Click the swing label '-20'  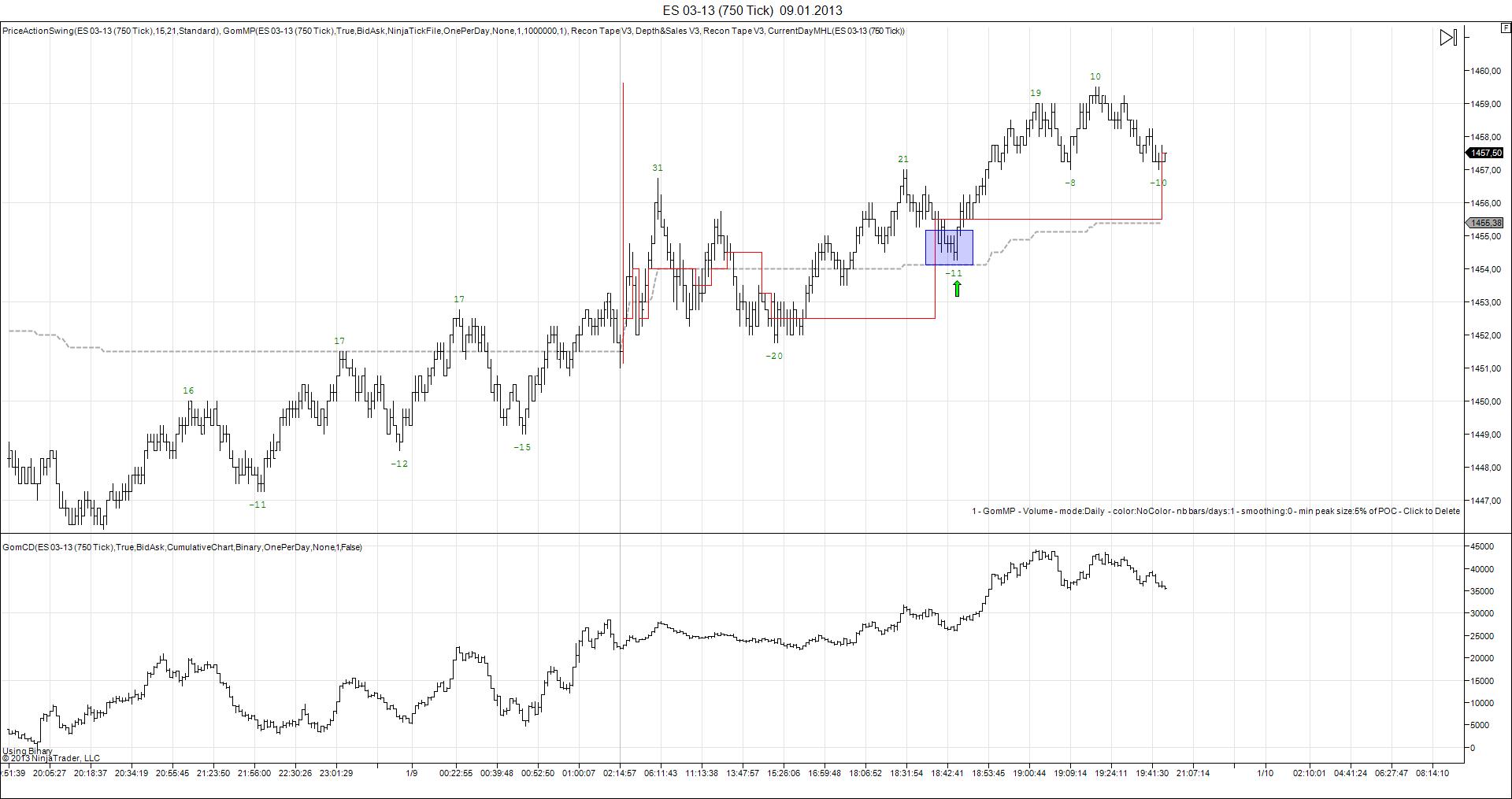774,356
